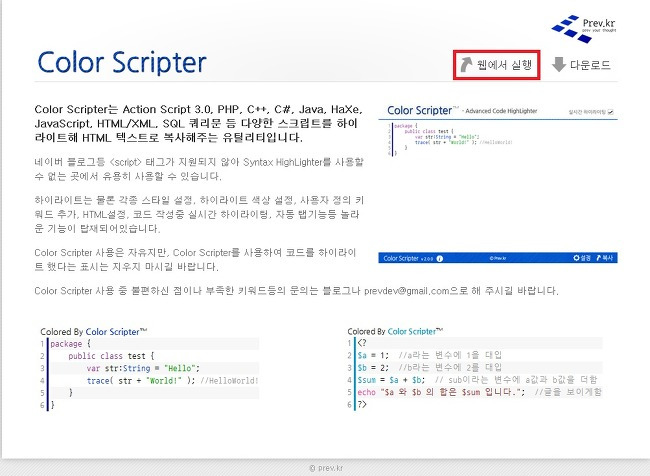Click the paragraph starting "Color Scripter 사용은 자유지만"
This screenshot has height=476, width=650.
(x=195, y=260)
